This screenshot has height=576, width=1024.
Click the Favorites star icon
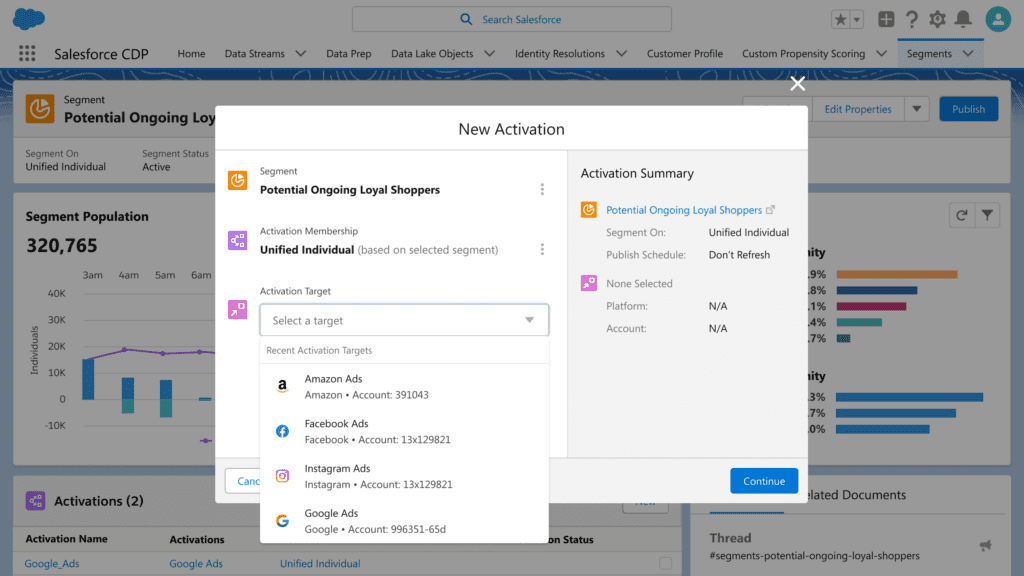[840, 20]
